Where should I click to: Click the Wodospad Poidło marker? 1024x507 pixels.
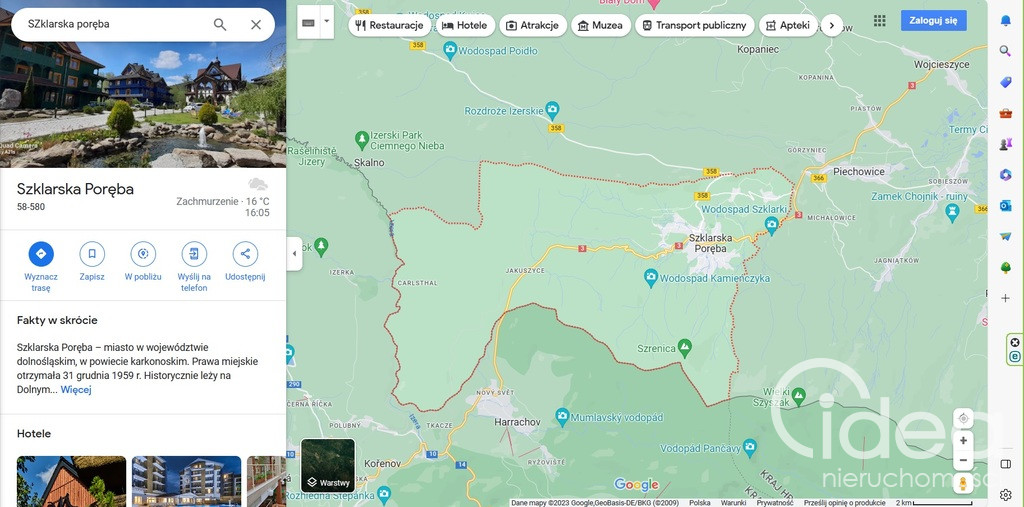coord(450,50)
